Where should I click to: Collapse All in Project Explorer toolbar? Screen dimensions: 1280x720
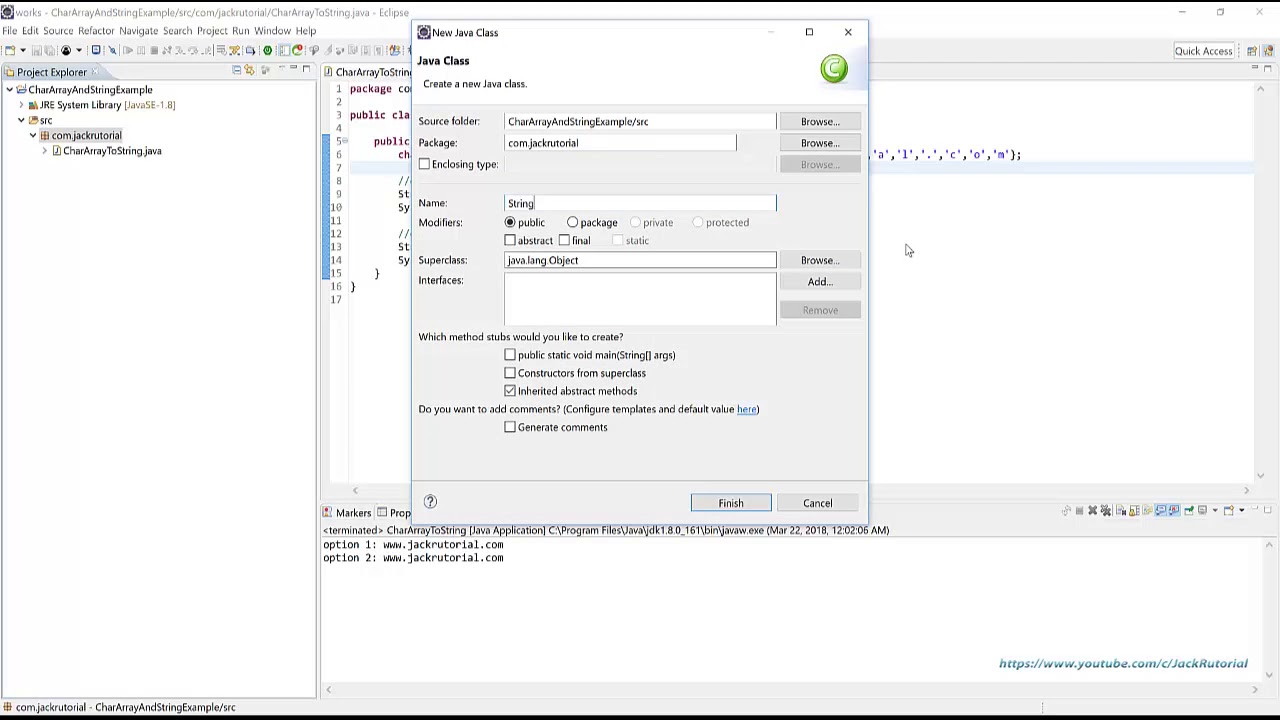pyautogui.click(x=236, y=70)
